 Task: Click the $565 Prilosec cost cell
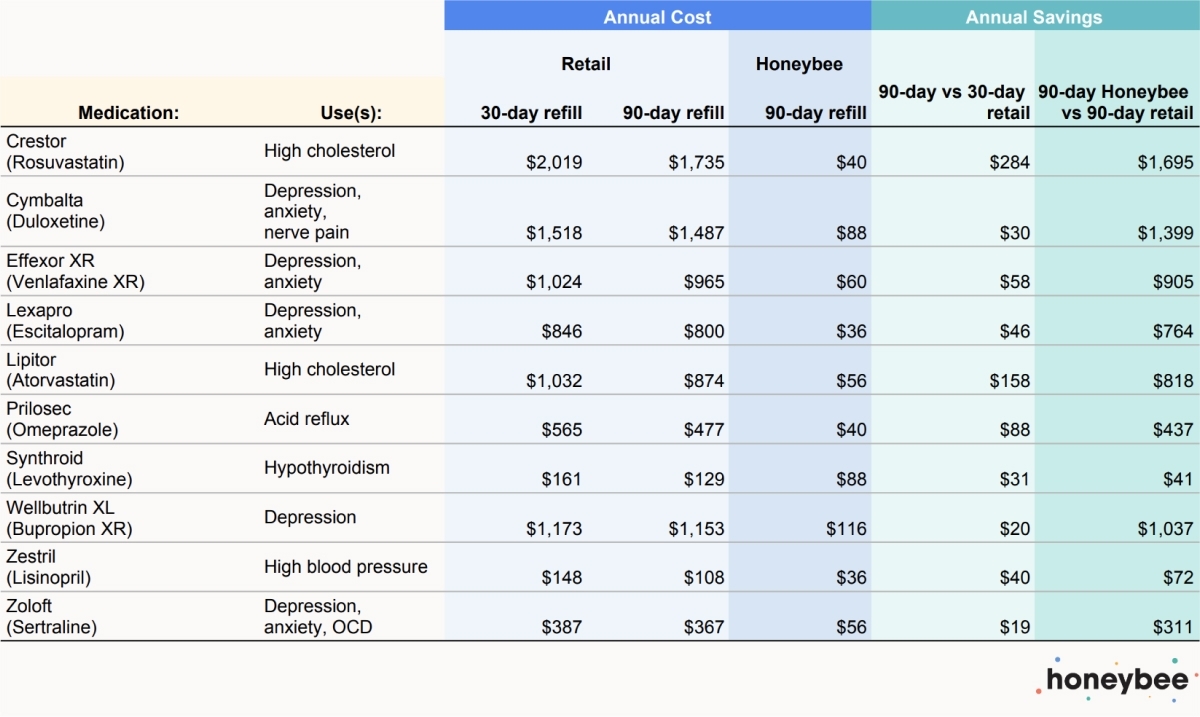click(x=560, y=430)
